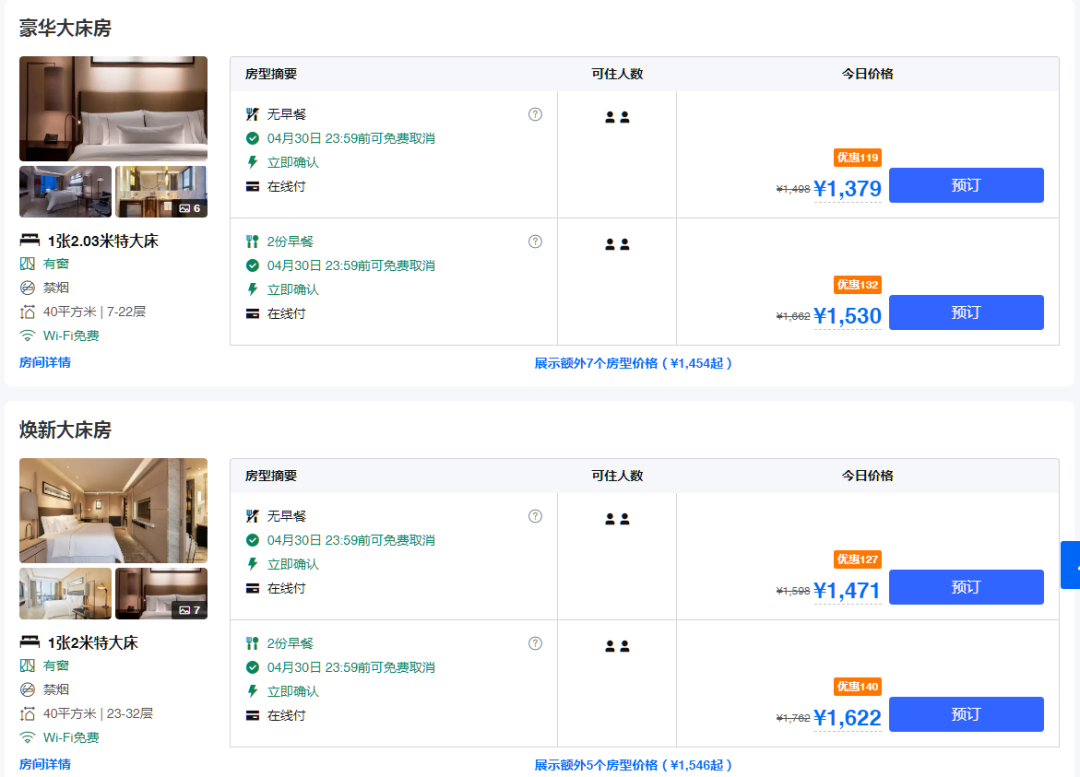View main photo of 豪华大床房

click(x=113, y=108)
